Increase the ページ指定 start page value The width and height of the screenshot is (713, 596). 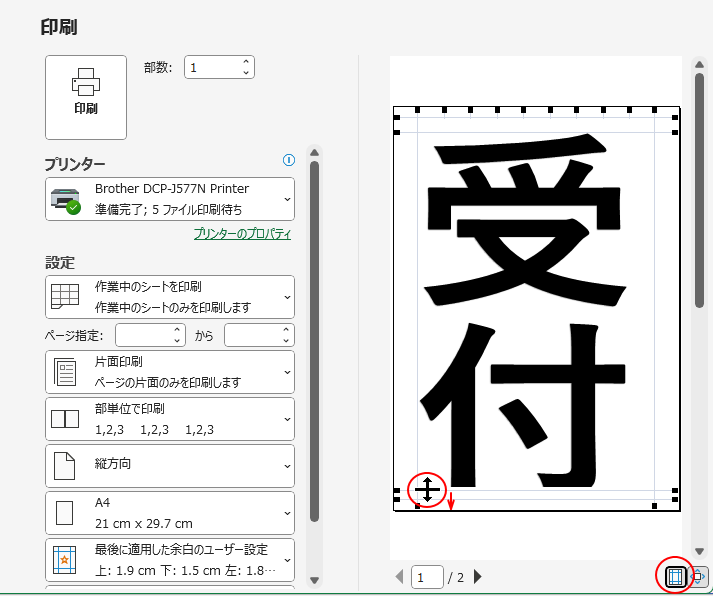point(177,330)
